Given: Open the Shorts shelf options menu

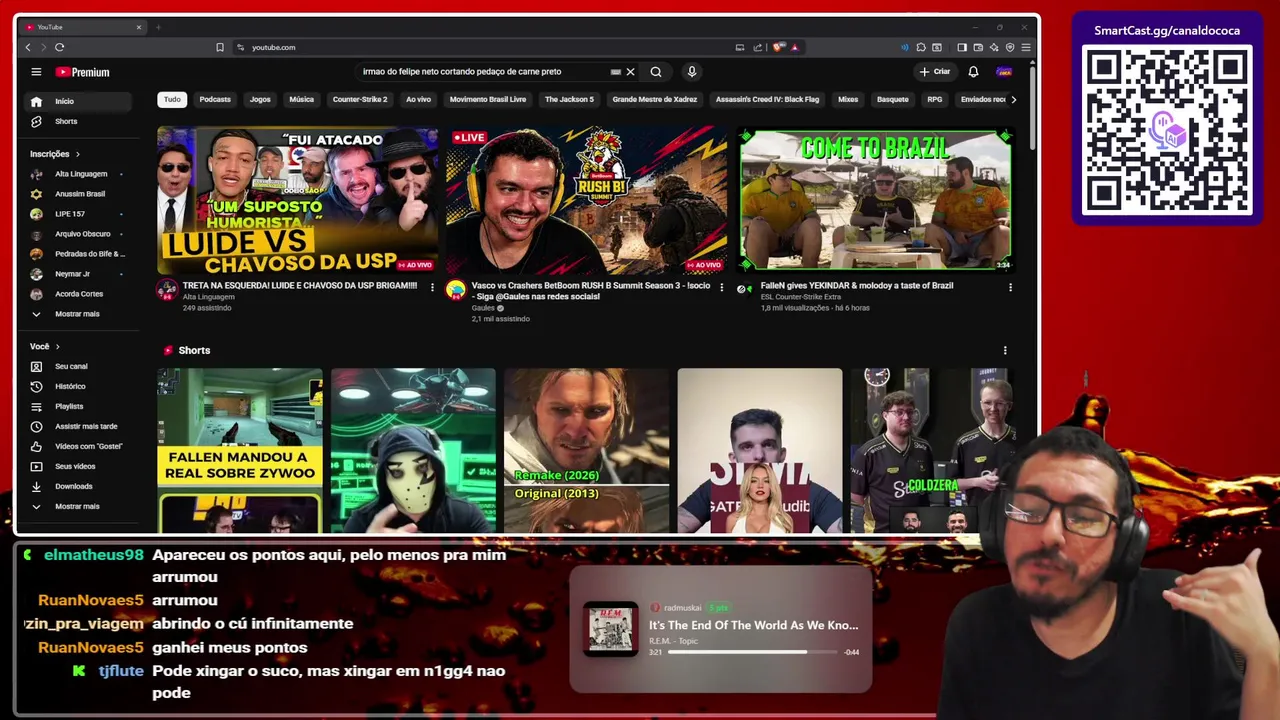Looking at the screenshot, I should [x=1005, y=350].
